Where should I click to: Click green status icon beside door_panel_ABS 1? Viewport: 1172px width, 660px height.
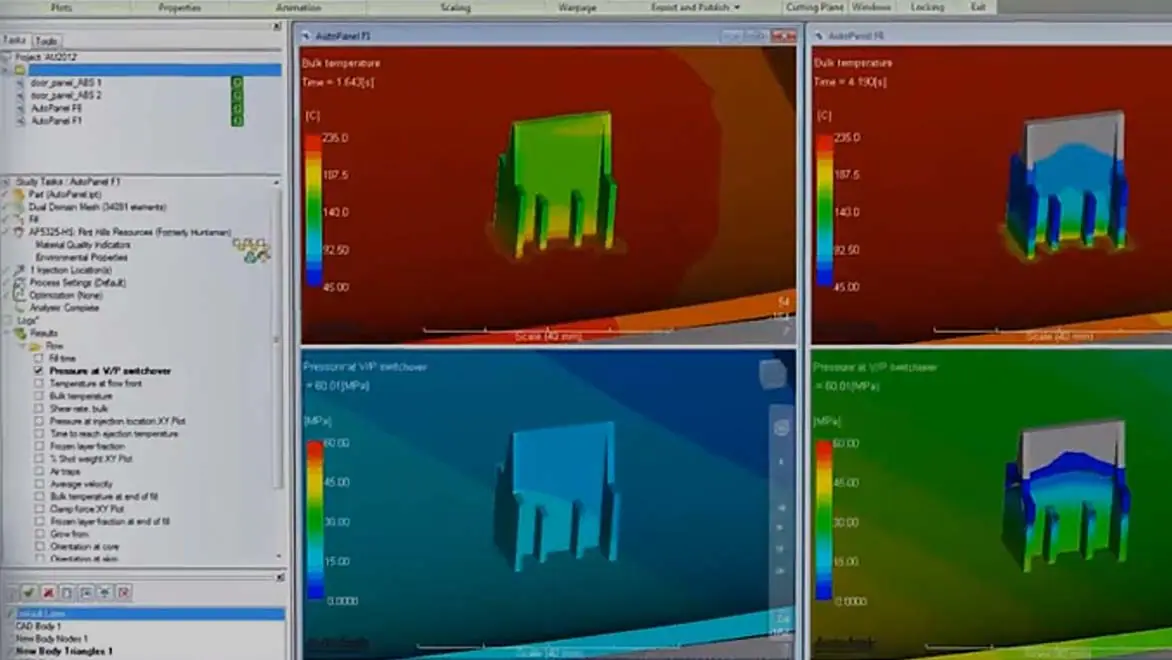tap(237, 83)
